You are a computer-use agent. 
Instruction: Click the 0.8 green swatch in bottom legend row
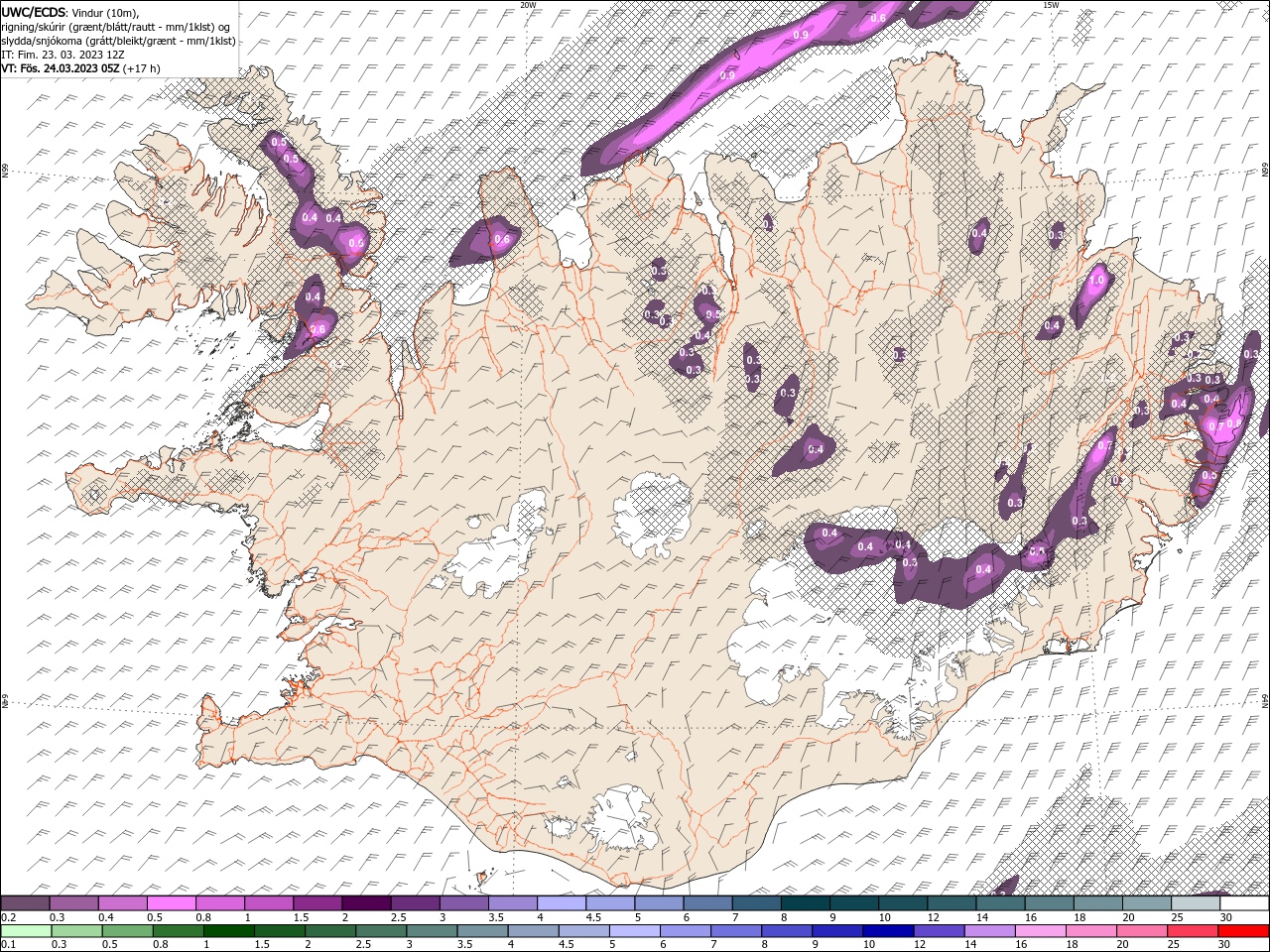[178, 931]
